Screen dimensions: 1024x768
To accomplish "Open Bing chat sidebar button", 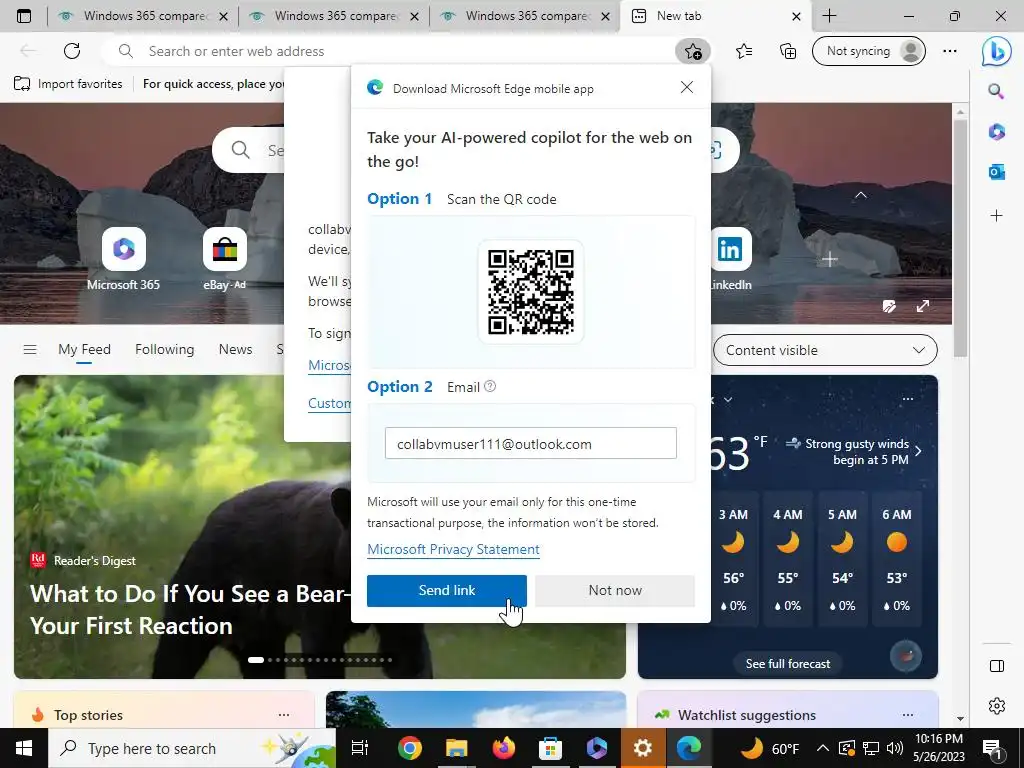I will tap(997, 51).
